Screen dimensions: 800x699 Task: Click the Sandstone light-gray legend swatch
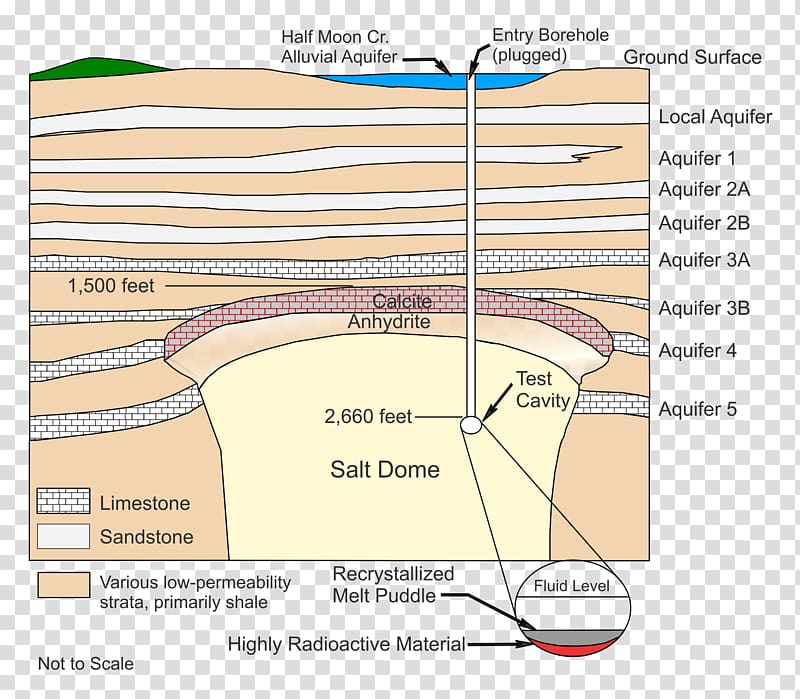point(63,536)
